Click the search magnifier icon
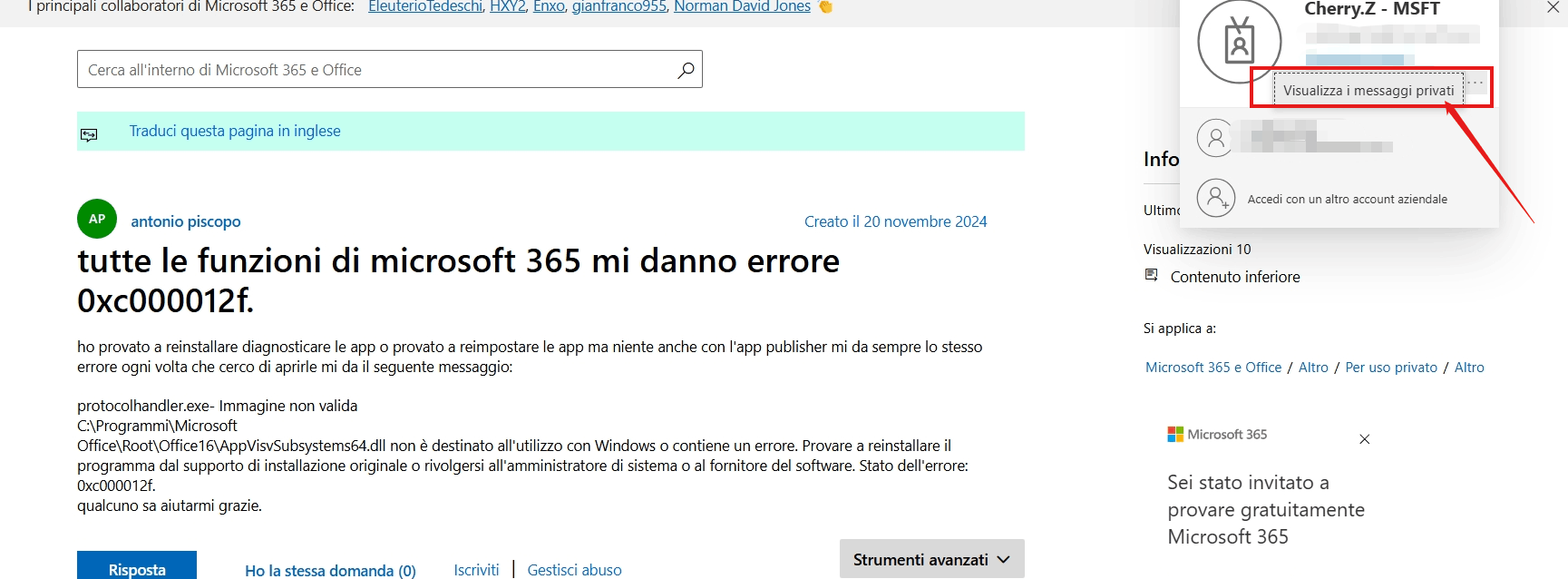Viewport: 1568px width, 579px height. [687, 70]
